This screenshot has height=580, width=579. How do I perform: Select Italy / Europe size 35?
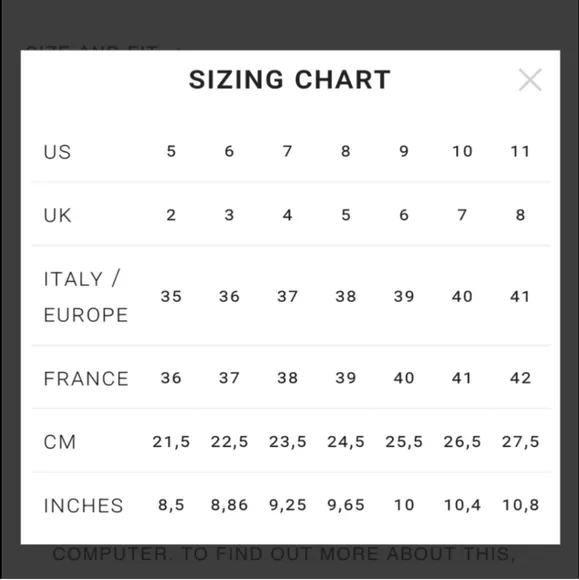pyautogui.click(x=171, y=296)
